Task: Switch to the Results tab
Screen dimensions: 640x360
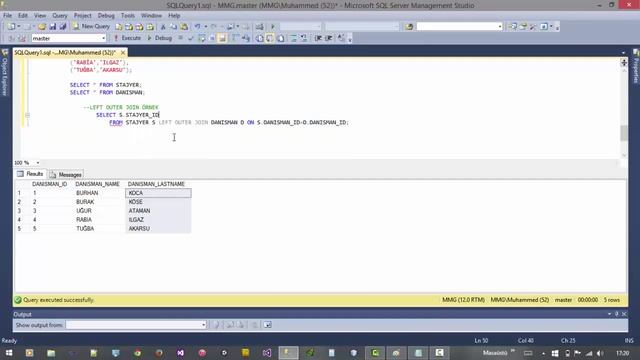Action: coord(30,174)
